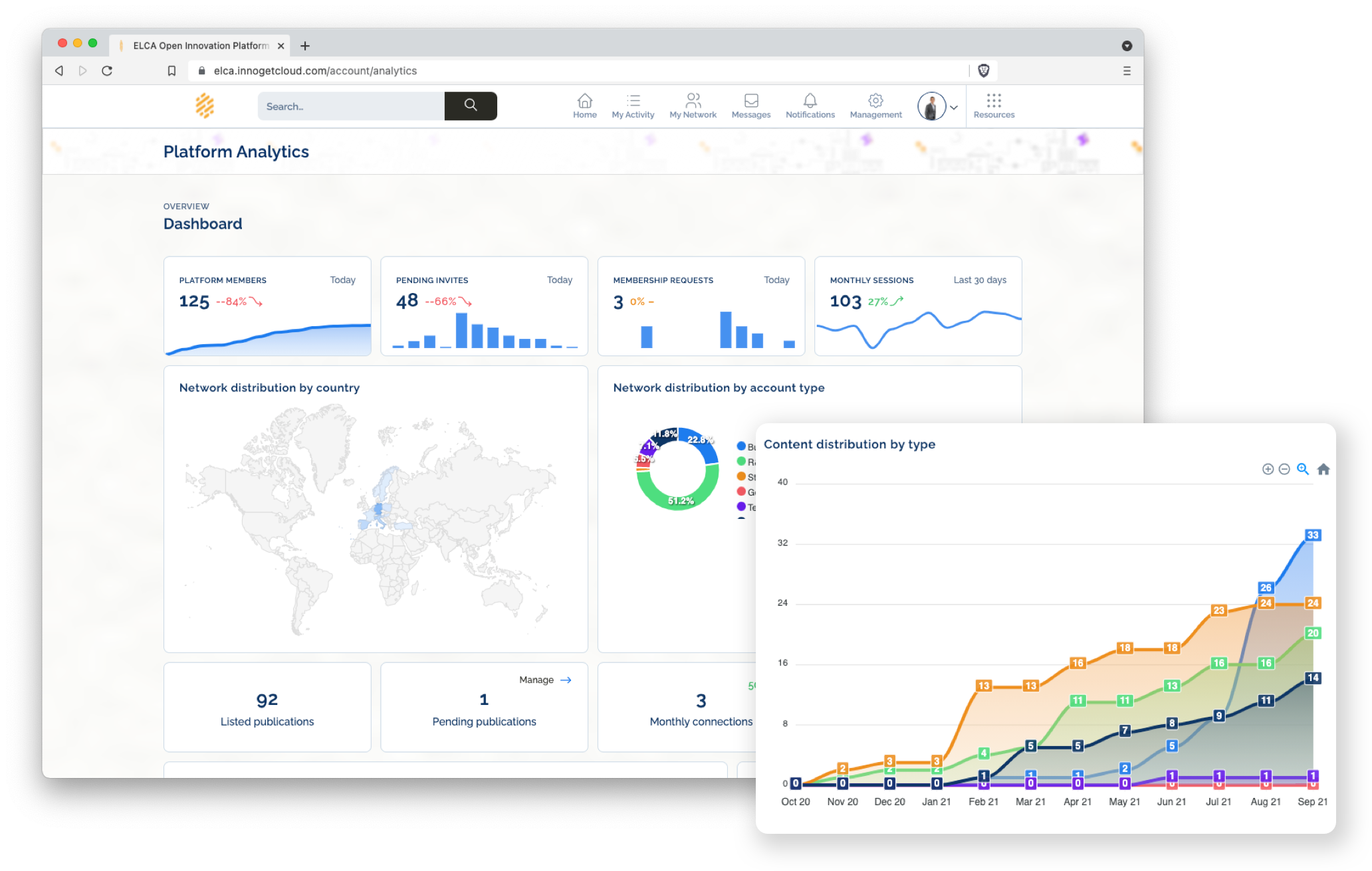Image resolution: width=1372 pixels, height=871 pixels.
Task: Go to Home in navigation
Action: [585, 106]
